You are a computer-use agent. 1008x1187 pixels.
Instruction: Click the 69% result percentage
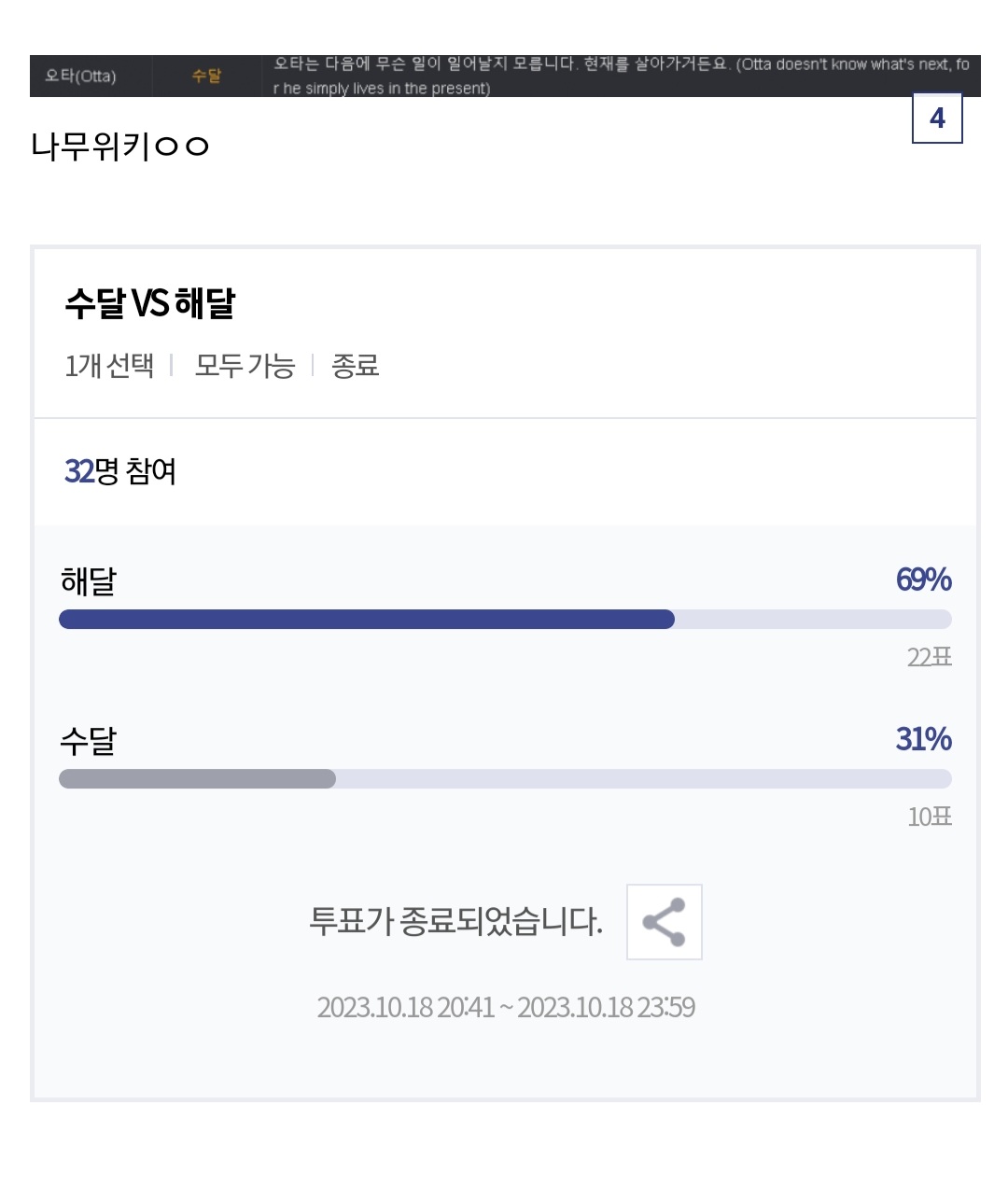pyautogui.click(x=923, y=580)
